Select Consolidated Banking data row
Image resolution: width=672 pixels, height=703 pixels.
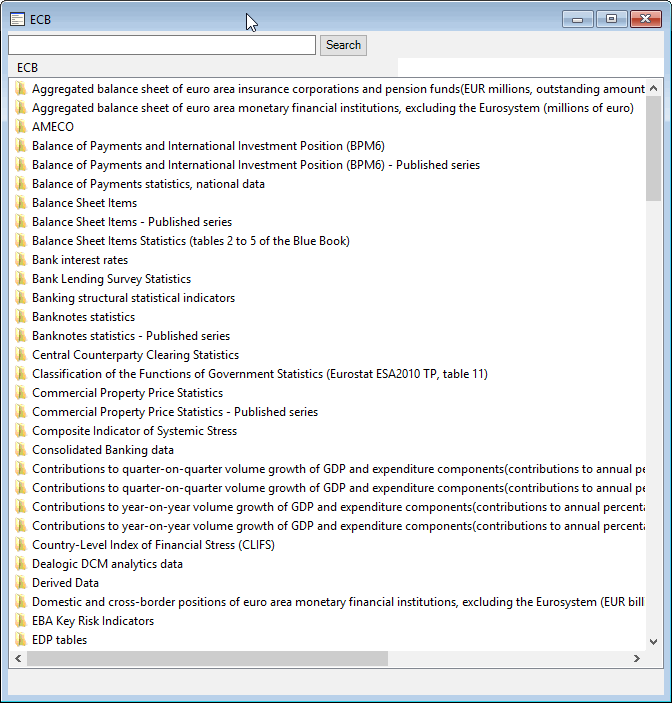(103, 450)
